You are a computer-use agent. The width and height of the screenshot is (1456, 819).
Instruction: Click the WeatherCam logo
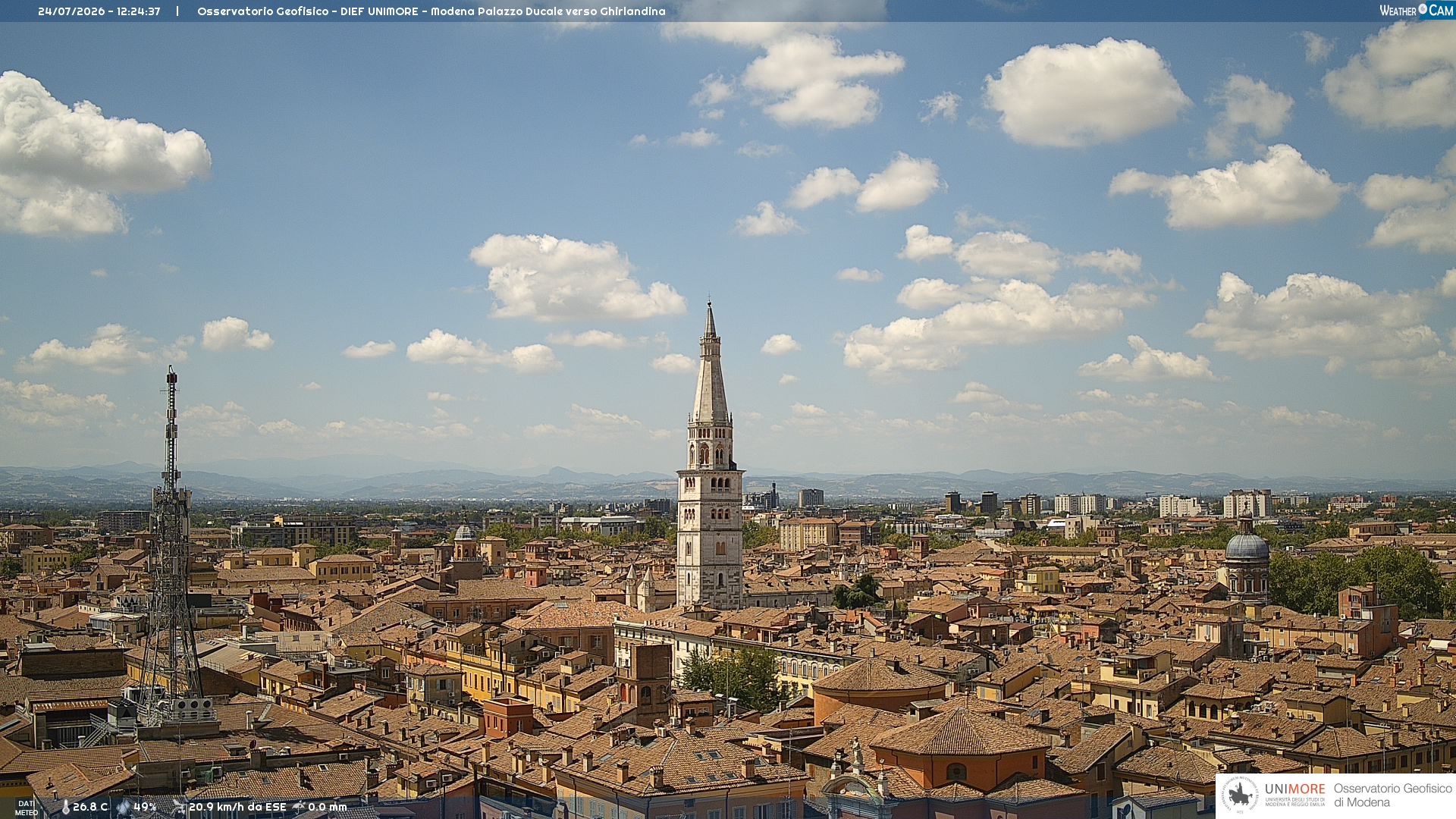(x=1417, y=11)
